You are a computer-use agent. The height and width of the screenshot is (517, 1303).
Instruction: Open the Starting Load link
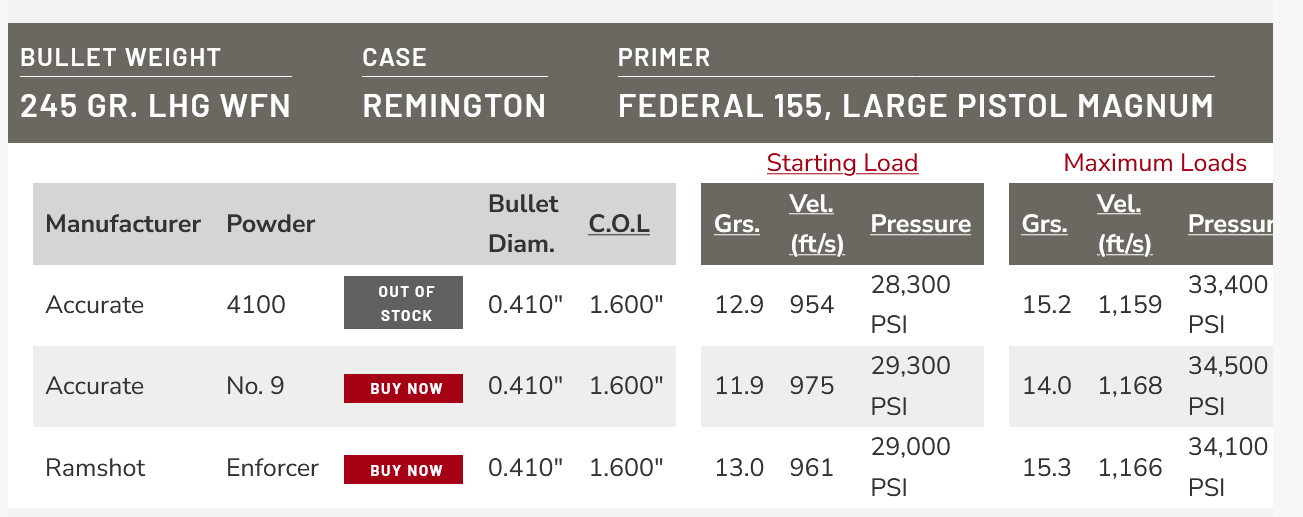(842, 163)
